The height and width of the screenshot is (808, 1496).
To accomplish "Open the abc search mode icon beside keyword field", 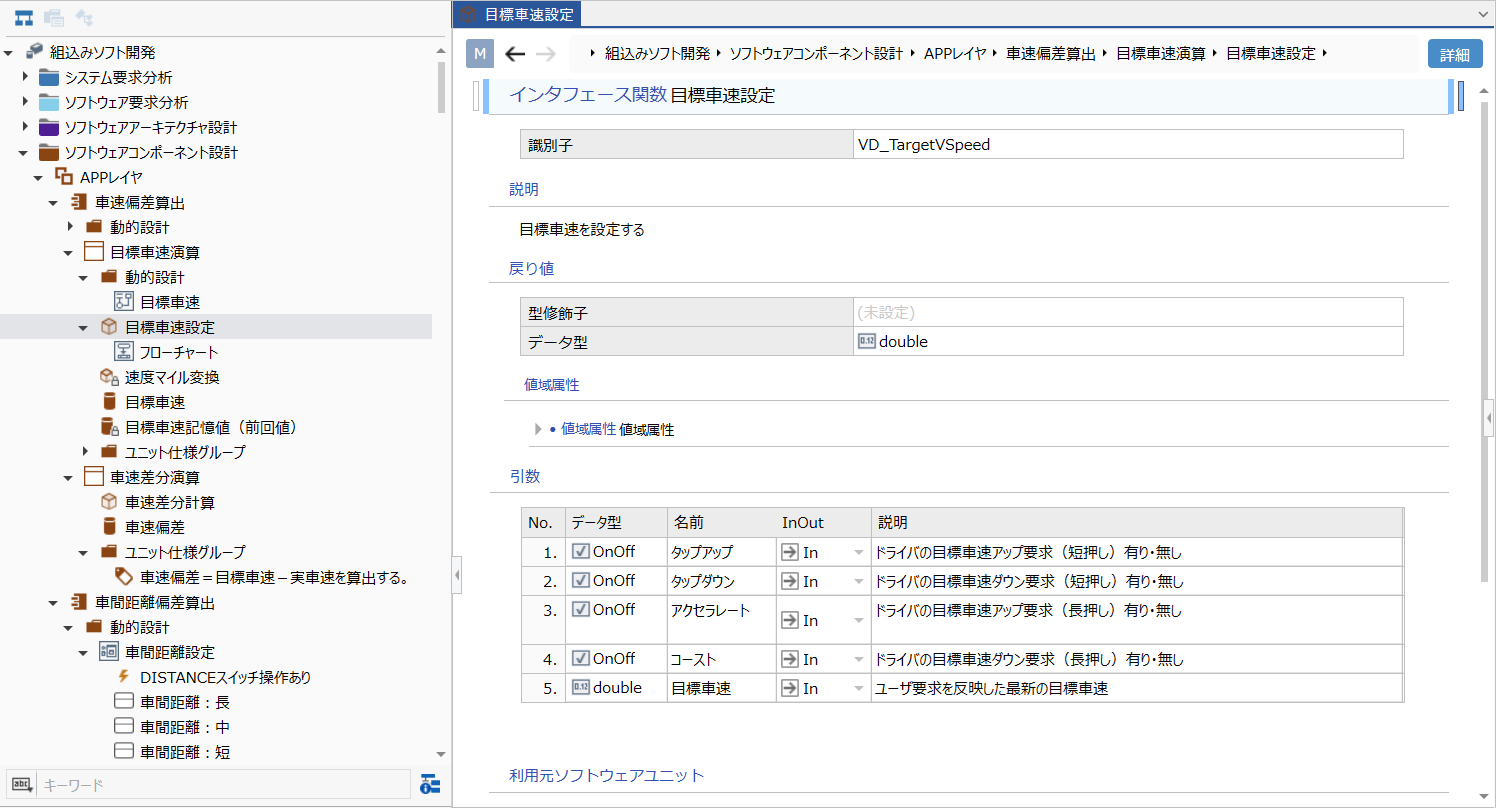I will point(22,785).
